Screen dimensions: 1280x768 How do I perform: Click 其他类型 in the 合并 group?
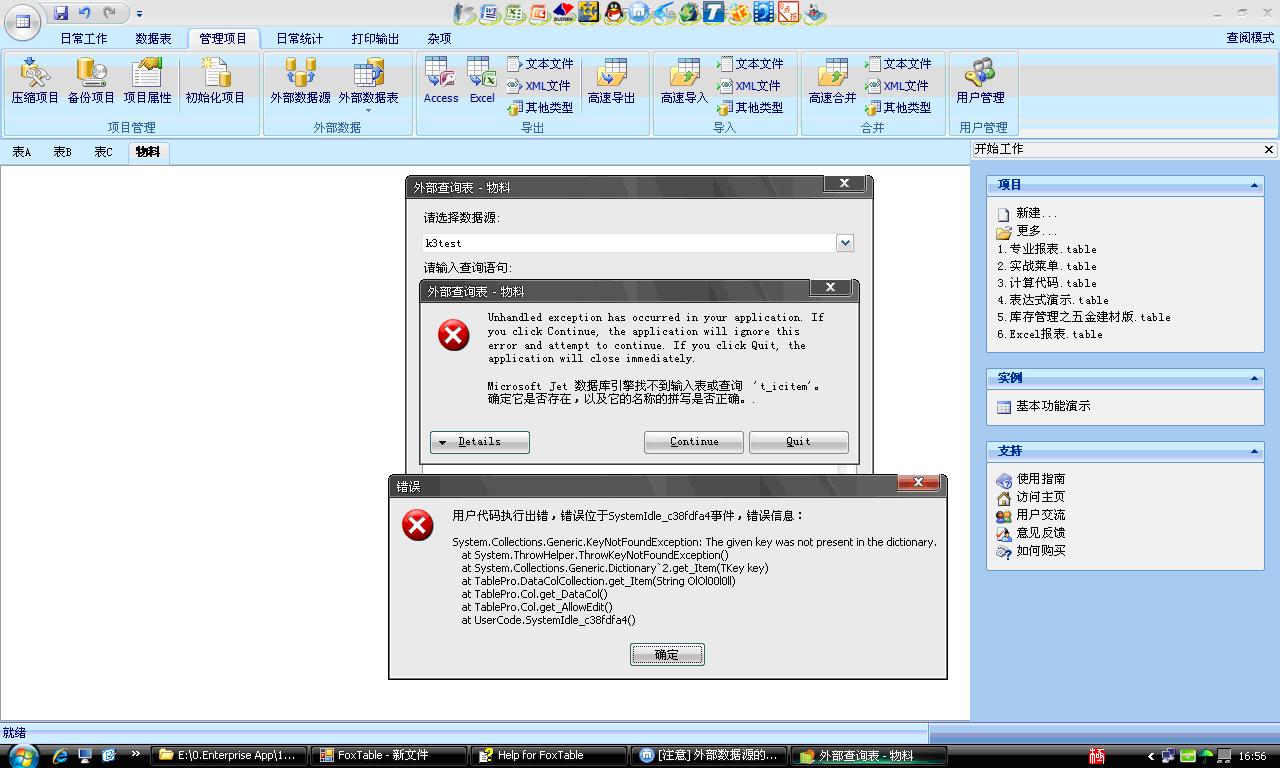[x=898, y=108]
